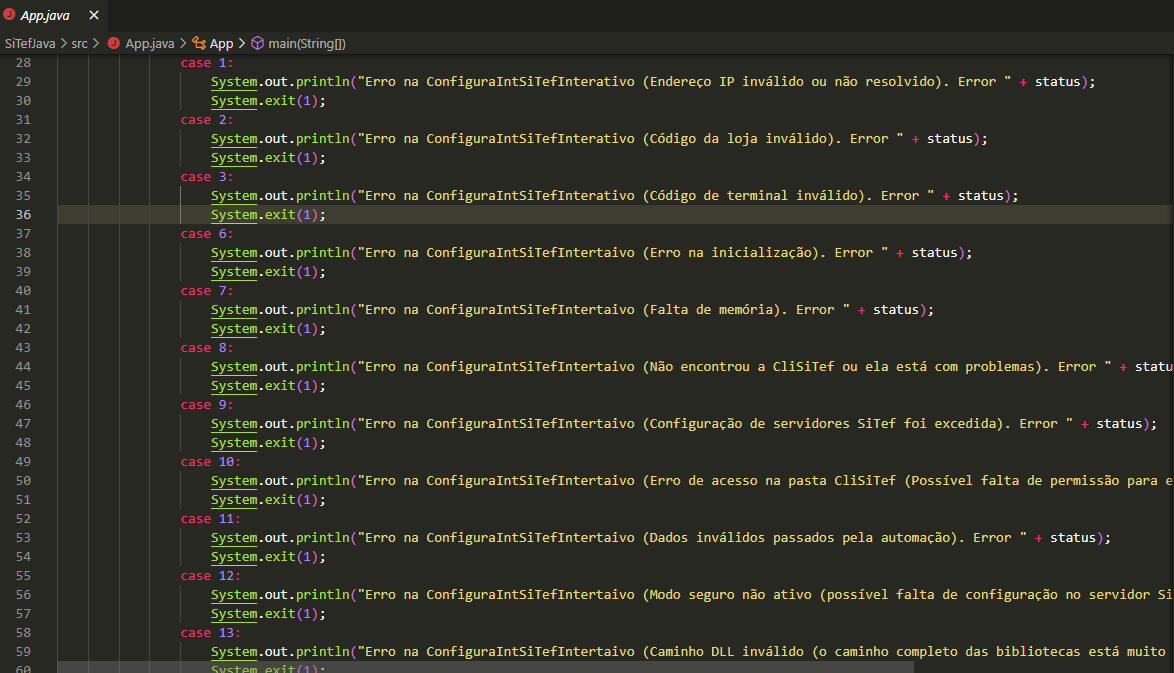Click the 'status' variable on line 53
Image resolution: width=1174 pixels, height=673 pixels.
pyautogui.click(x=1073, y=538)
